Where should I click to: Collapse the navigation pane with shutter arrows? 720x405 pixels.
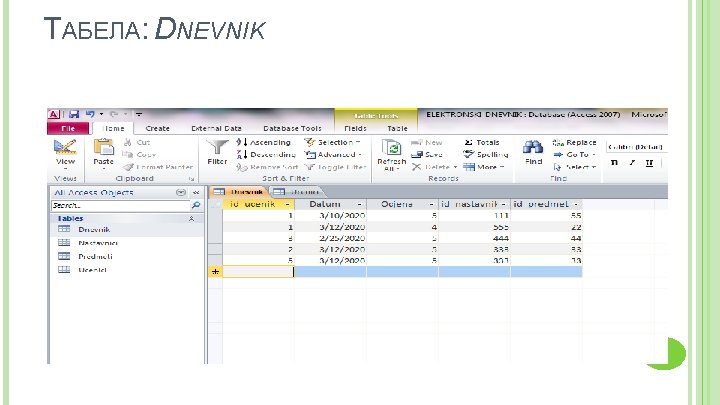click(x=196, y=192)
